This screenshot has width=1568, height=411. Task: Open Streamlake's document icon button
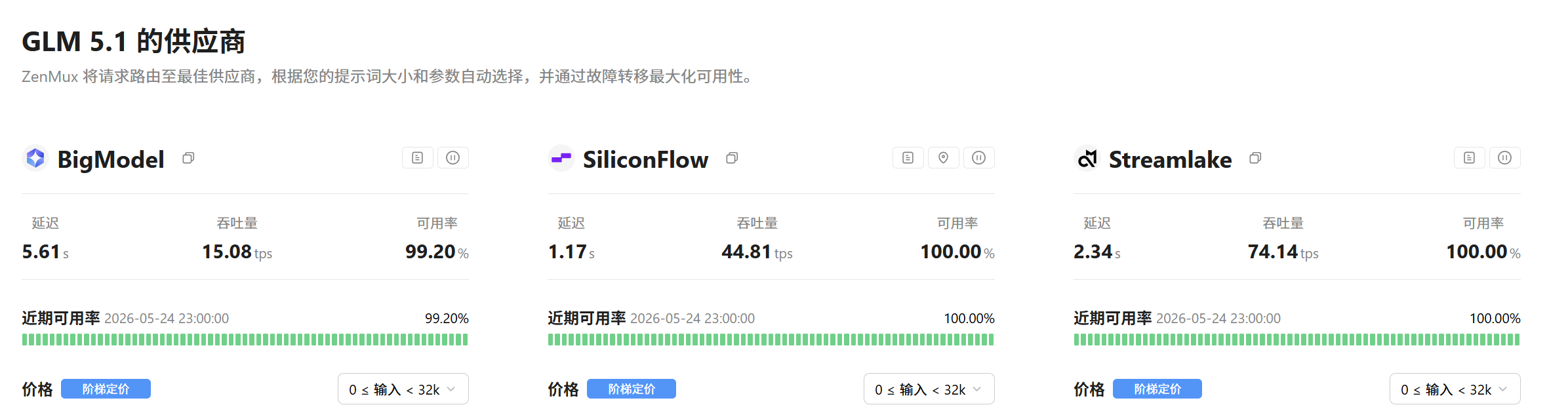click(1470, 158)
